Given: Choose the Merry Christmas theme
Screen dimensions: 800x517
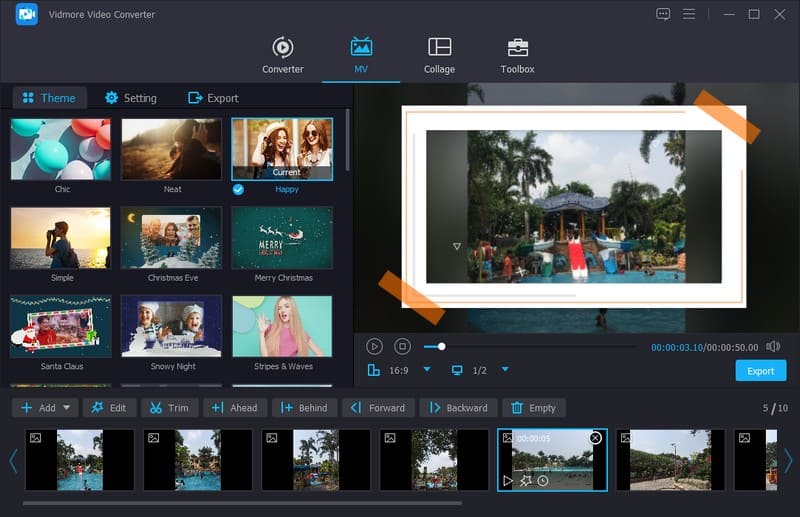Looking at the screenshot, I should [282, 238].
